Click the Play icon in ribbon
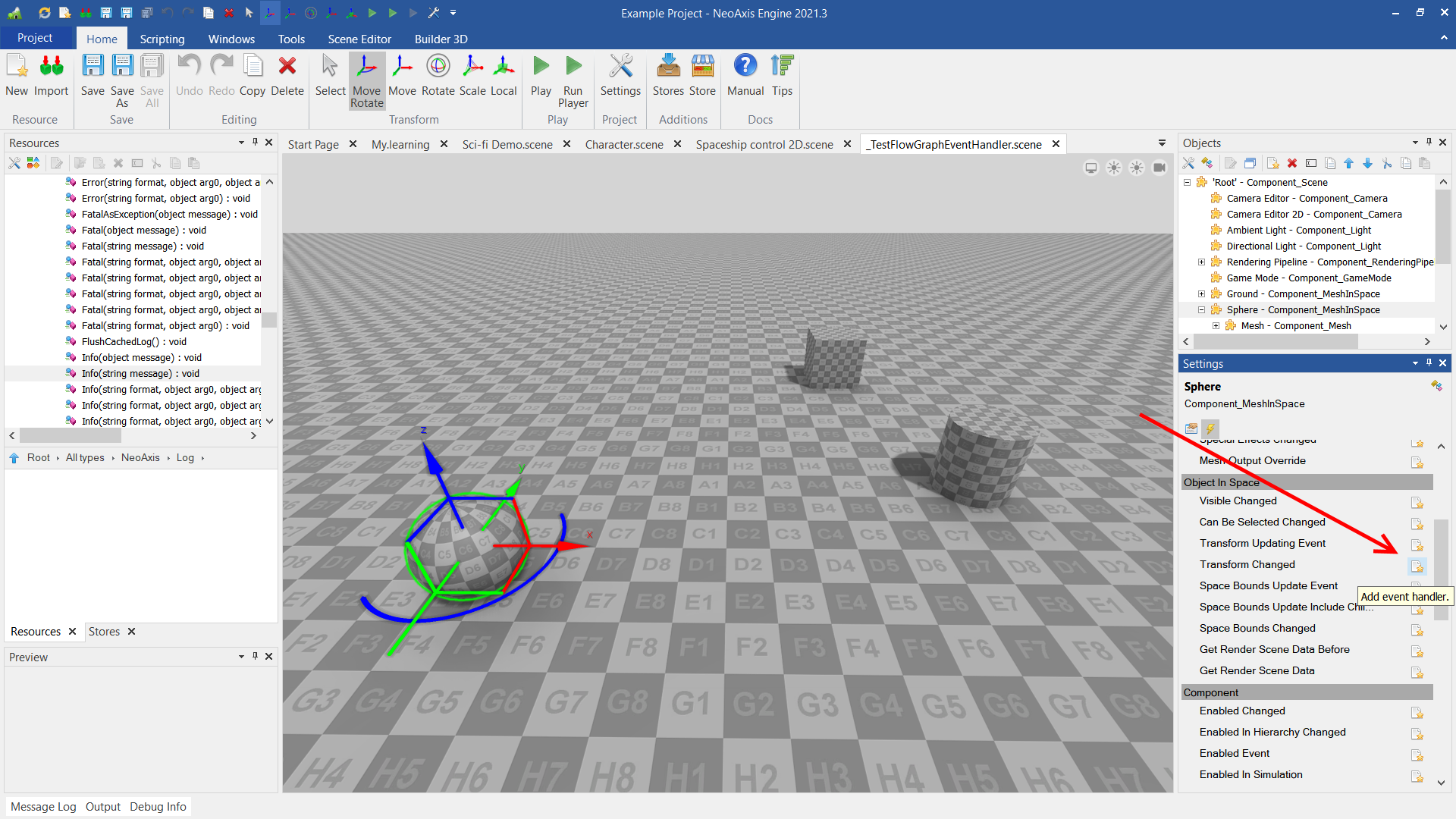Screen dimensions: 1456x819 [x=541, y=67]
